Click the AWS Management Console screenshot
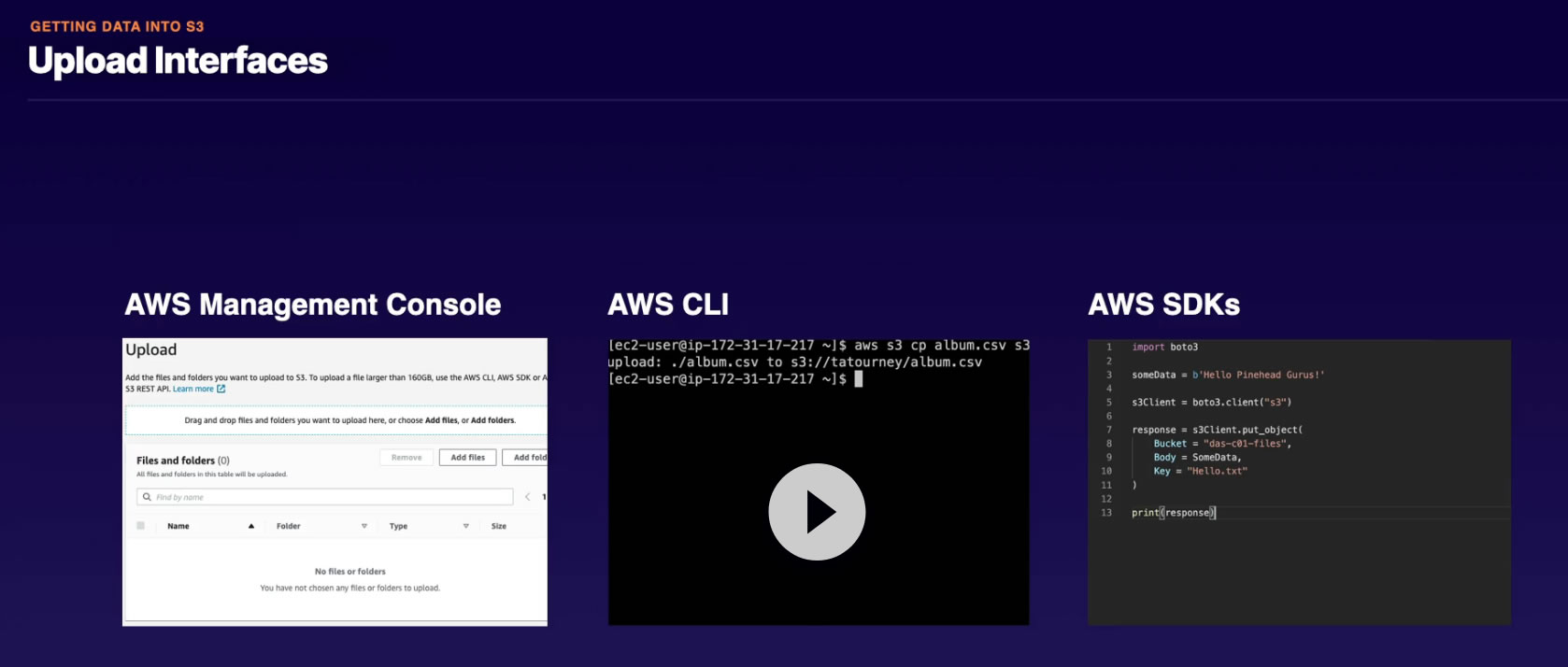 point(335,481)
